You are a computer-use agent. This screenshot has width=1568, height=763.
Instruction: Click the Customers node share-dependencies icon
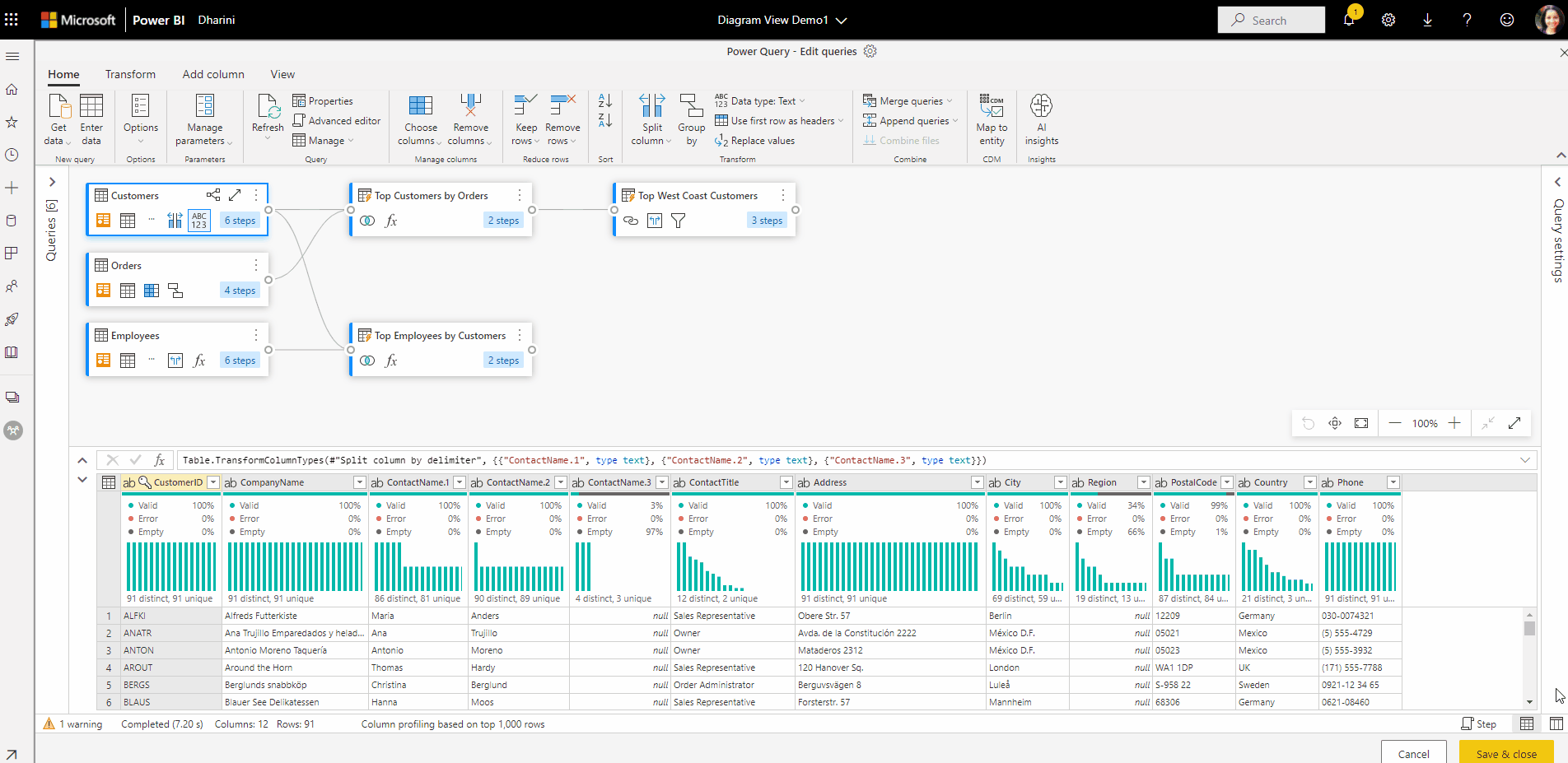point(213,195)
